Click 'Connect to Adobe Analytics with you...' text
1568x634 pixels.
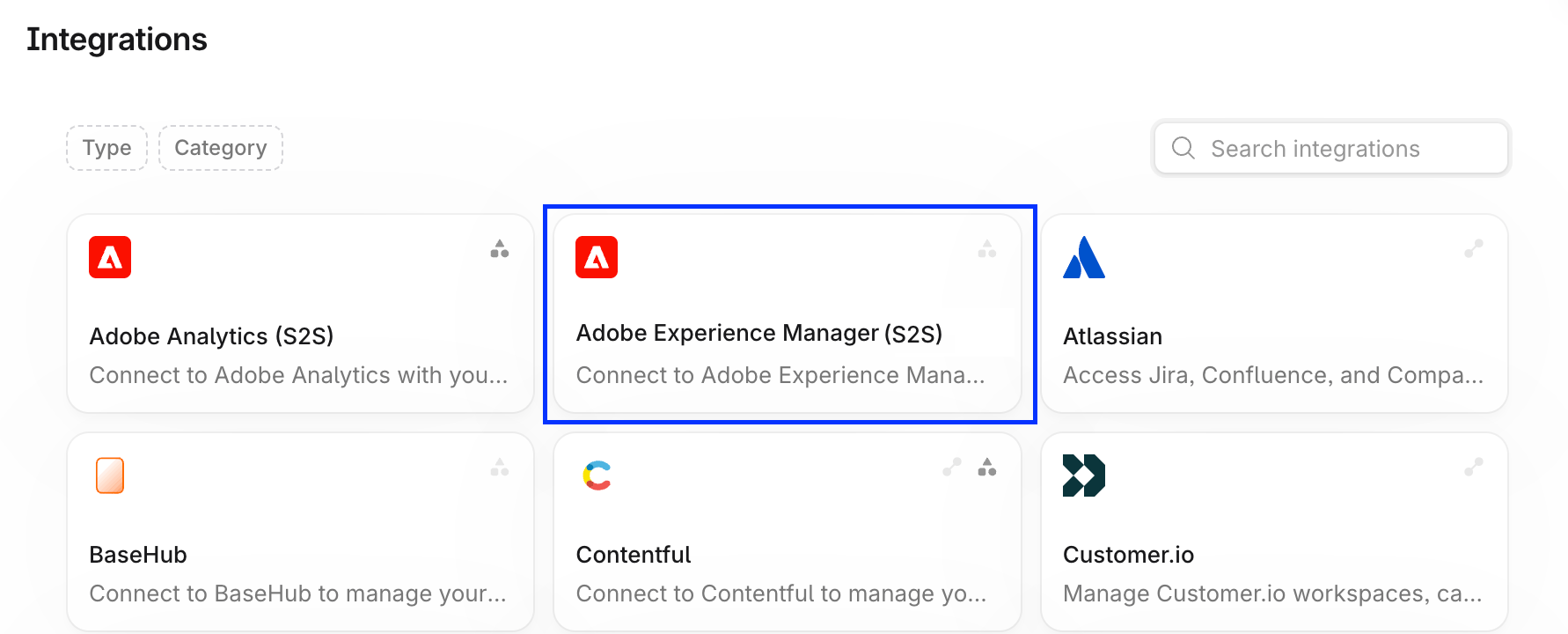point(299,375)
